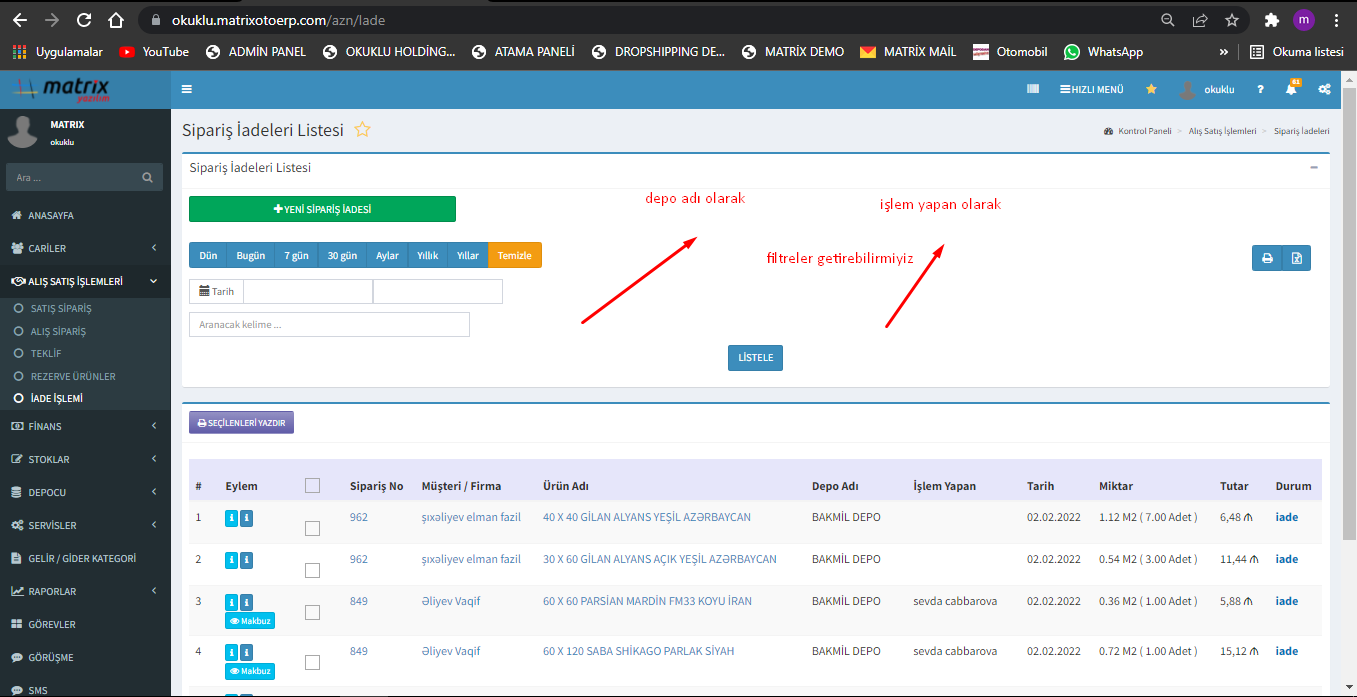Click the sidebar search magnifier icon
Viewport: 1357px width, 697px height.
point(147,178)
